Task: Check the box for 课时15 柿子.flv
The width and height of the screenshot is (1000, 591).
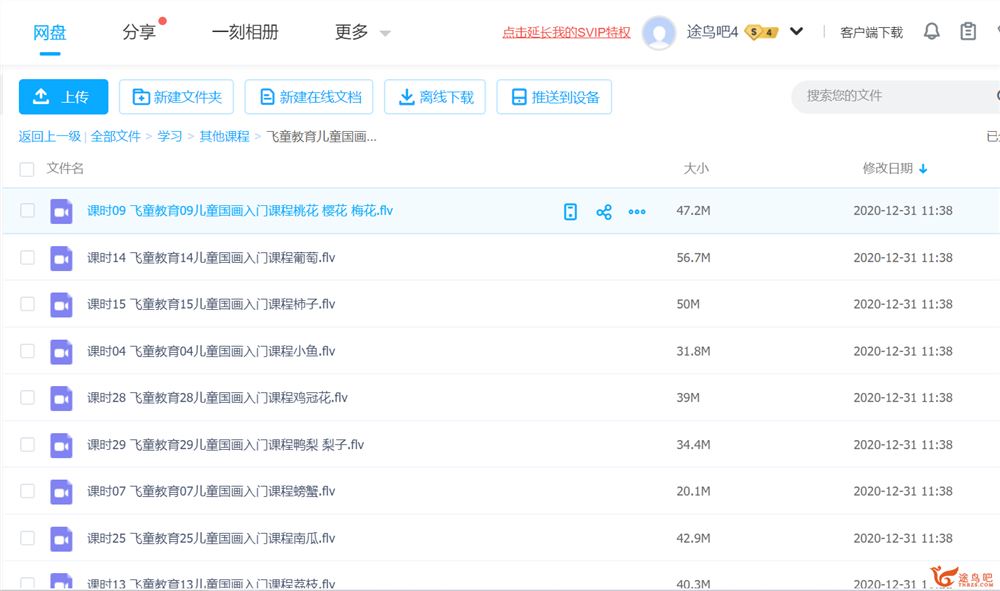Action: (x=27, y=304)
